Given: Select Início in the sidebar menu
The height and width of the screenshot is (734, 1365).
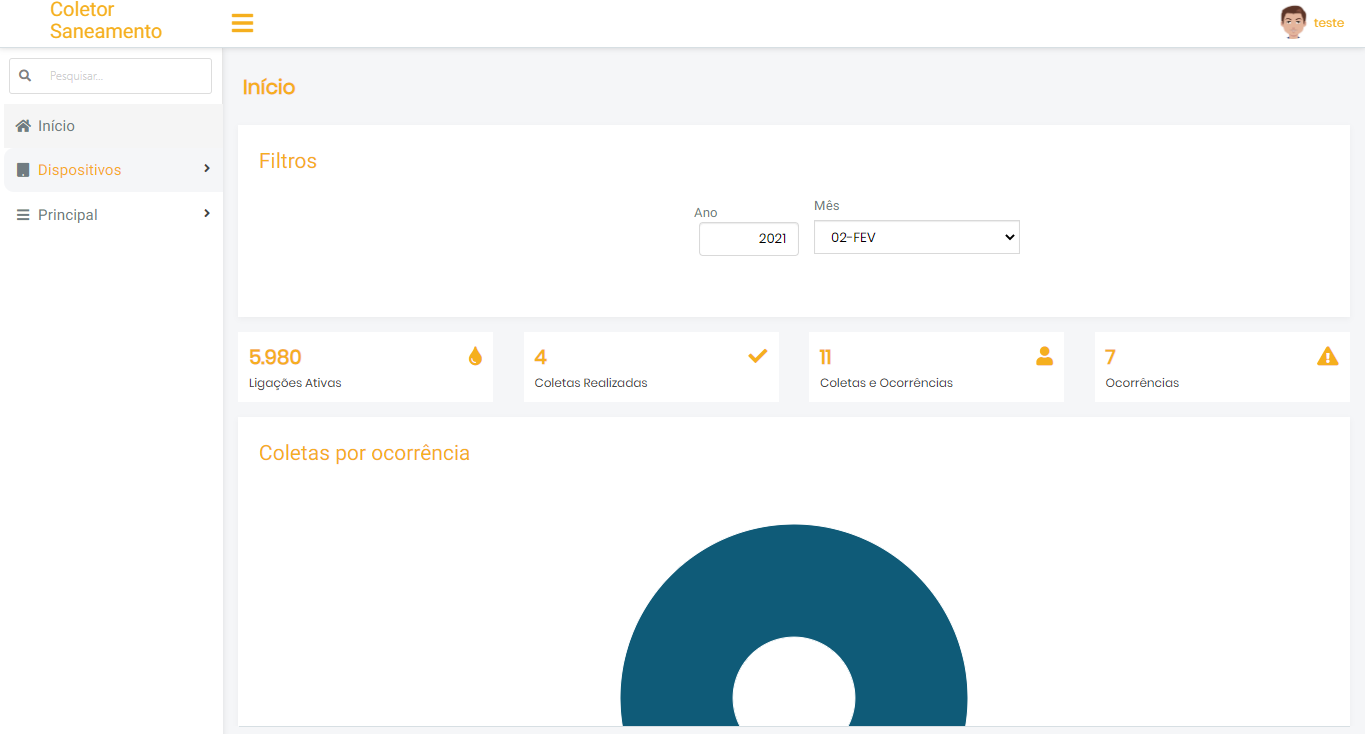Looking at the screenshot, I should [x=57, y=126].
